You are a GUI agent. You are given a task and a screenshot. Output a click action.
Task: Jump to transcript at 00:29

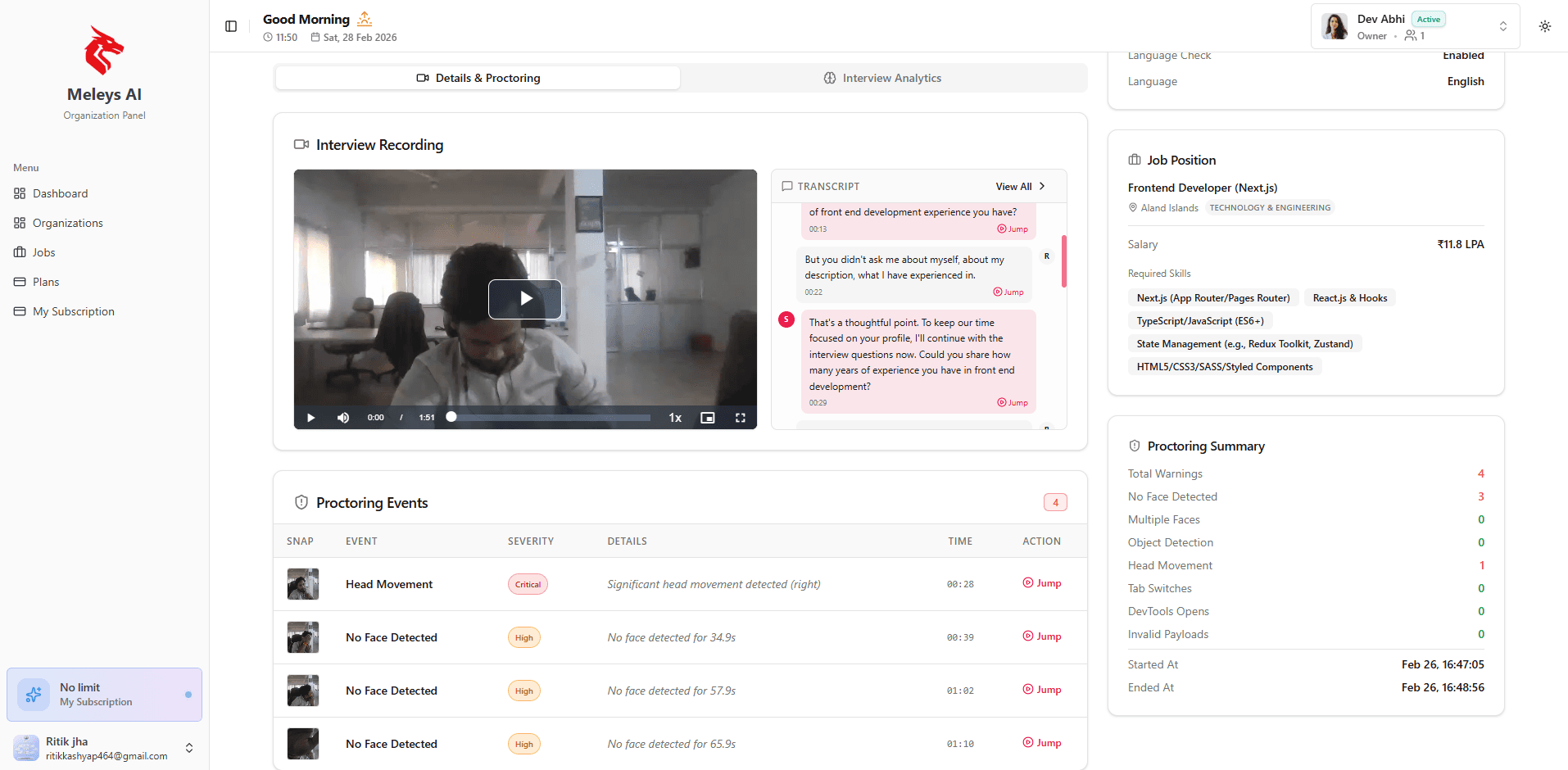[1013, 402]
